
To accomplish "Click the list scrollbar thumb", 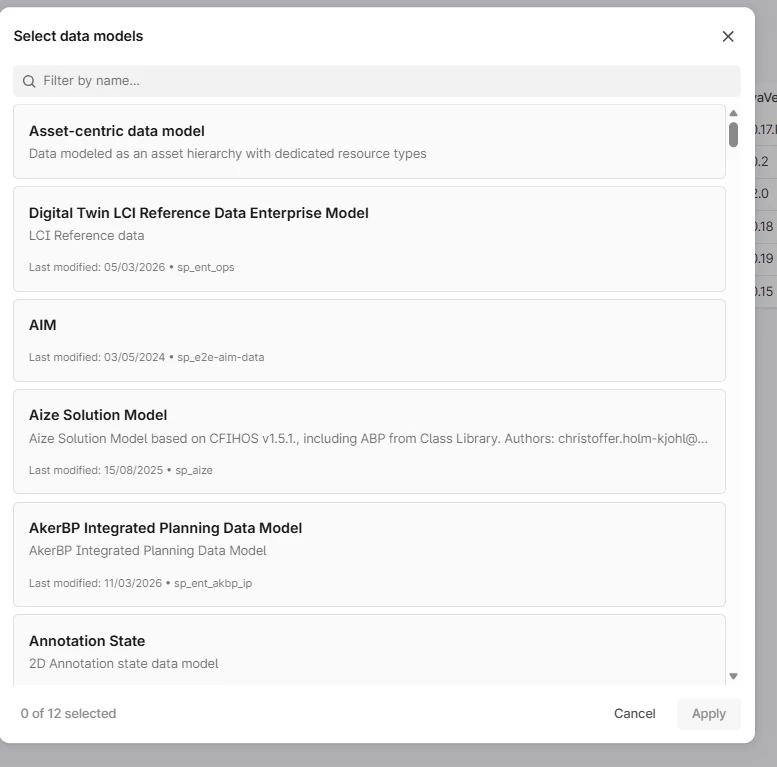I will (733, 135).
